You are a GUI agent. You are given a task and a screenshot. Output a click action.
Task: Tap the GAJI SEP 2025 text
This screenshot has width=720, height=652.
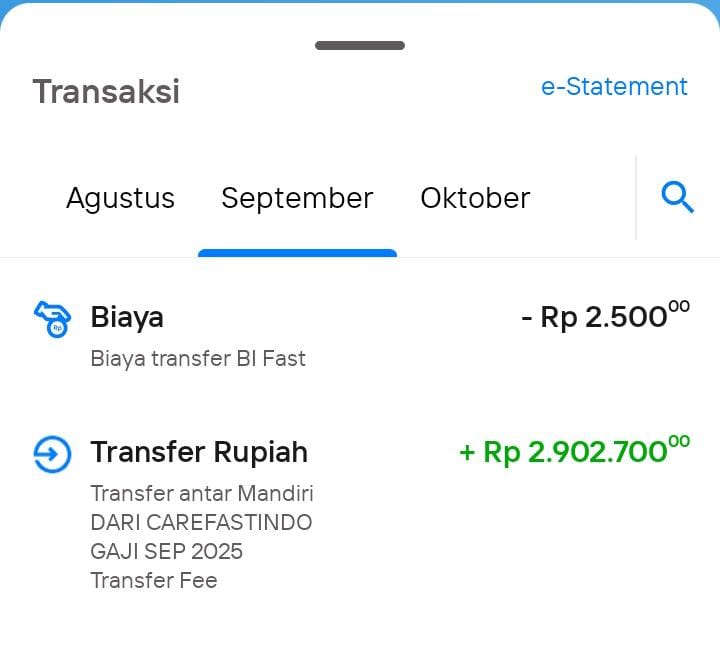pyautogui.click(x=166, y=551)
